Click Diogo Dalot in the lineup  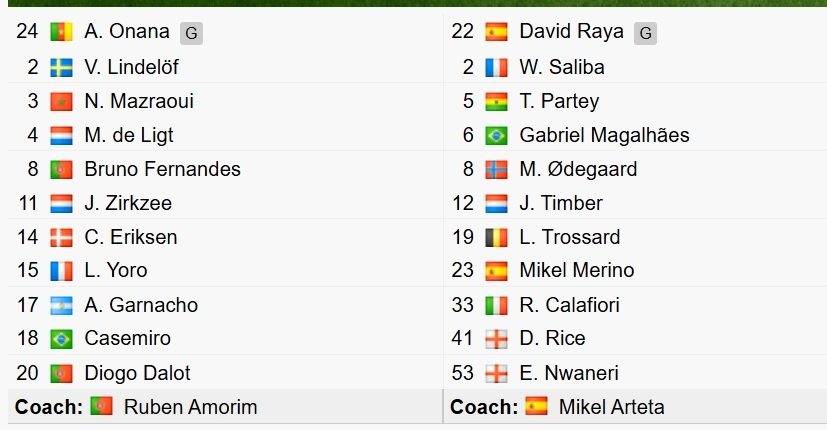[137, 373]
